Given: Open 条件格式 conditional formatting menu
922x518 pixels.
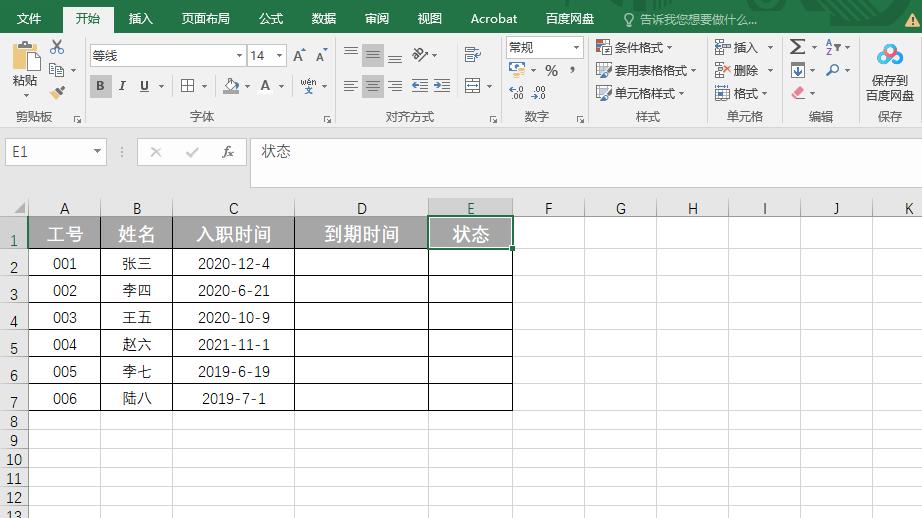Looking at the screenshot, I should click(x=634, y=47).
